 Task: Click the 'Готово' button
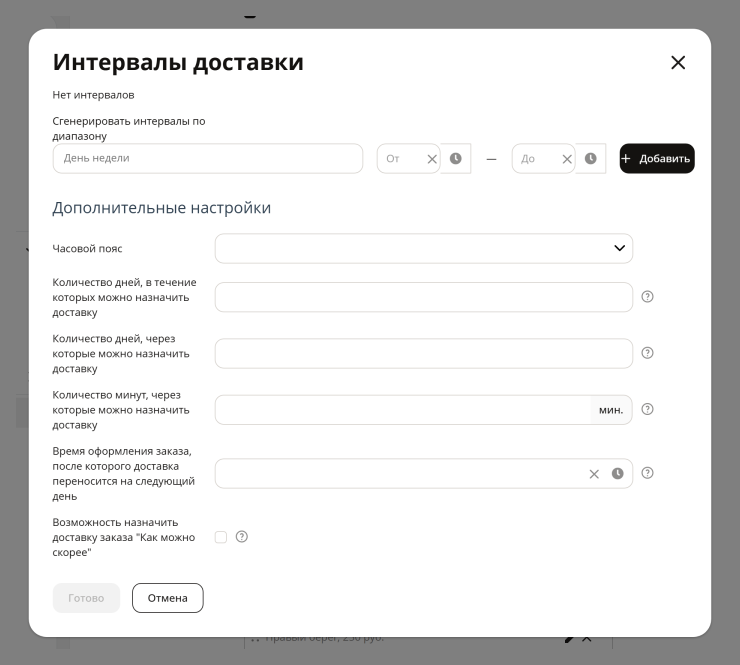tap(86, 598)
